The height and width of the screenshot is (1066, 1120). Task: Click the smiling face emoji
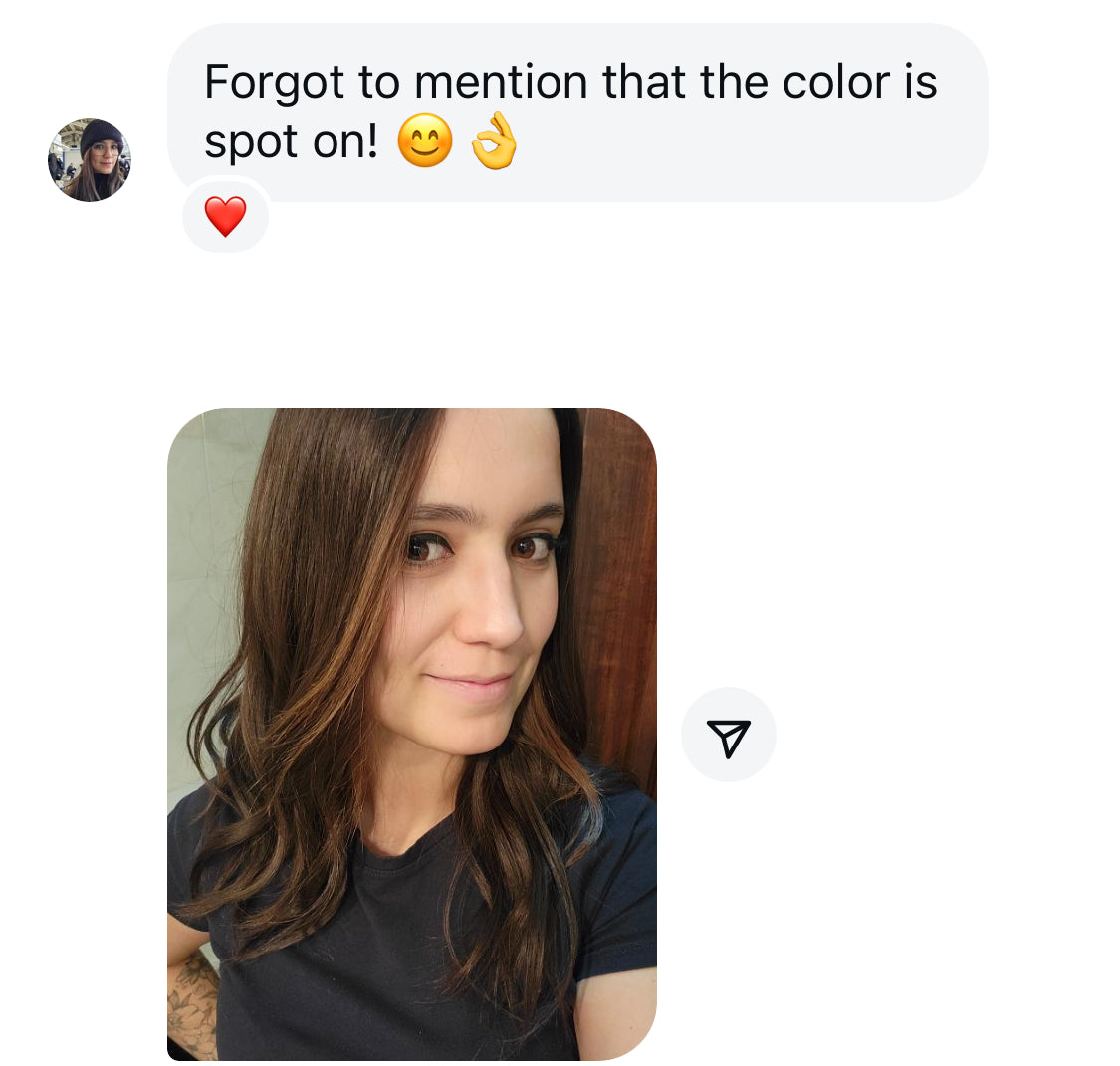pyautogui.click(x=424, y=140)
